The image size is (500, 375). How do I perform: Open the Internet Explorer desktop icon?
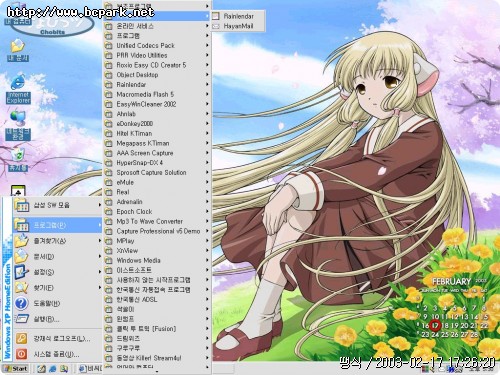[x=18, y=89]
